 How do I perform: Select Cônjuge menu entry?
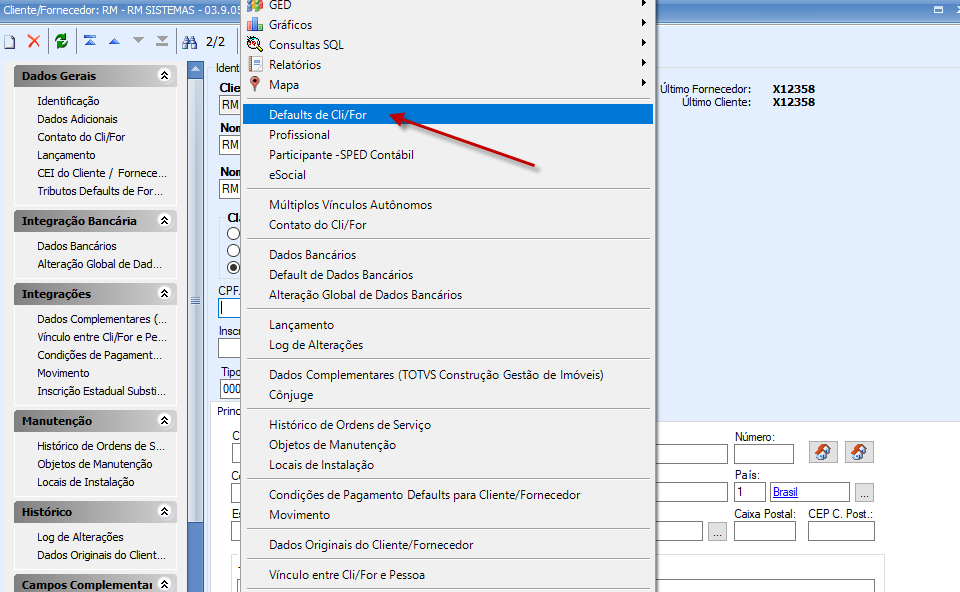click(448, 395)
